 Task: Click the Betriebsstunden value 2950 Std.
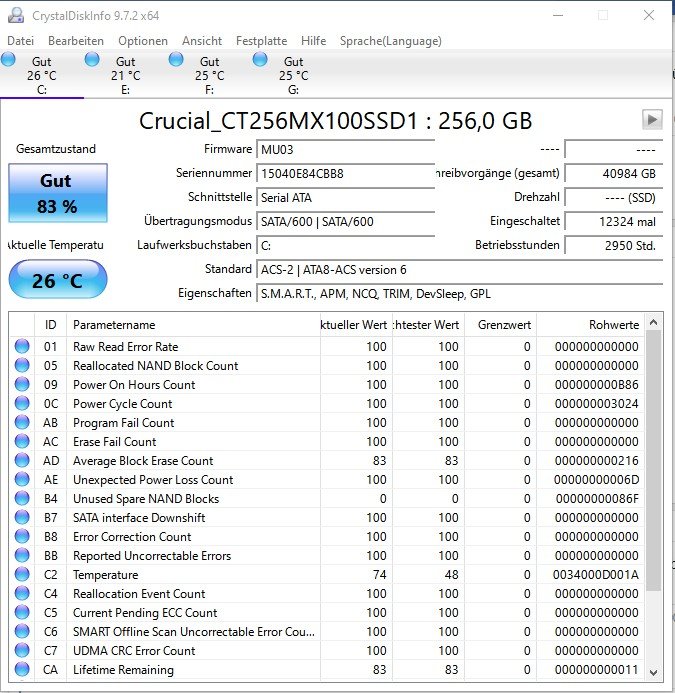[614, 246]
